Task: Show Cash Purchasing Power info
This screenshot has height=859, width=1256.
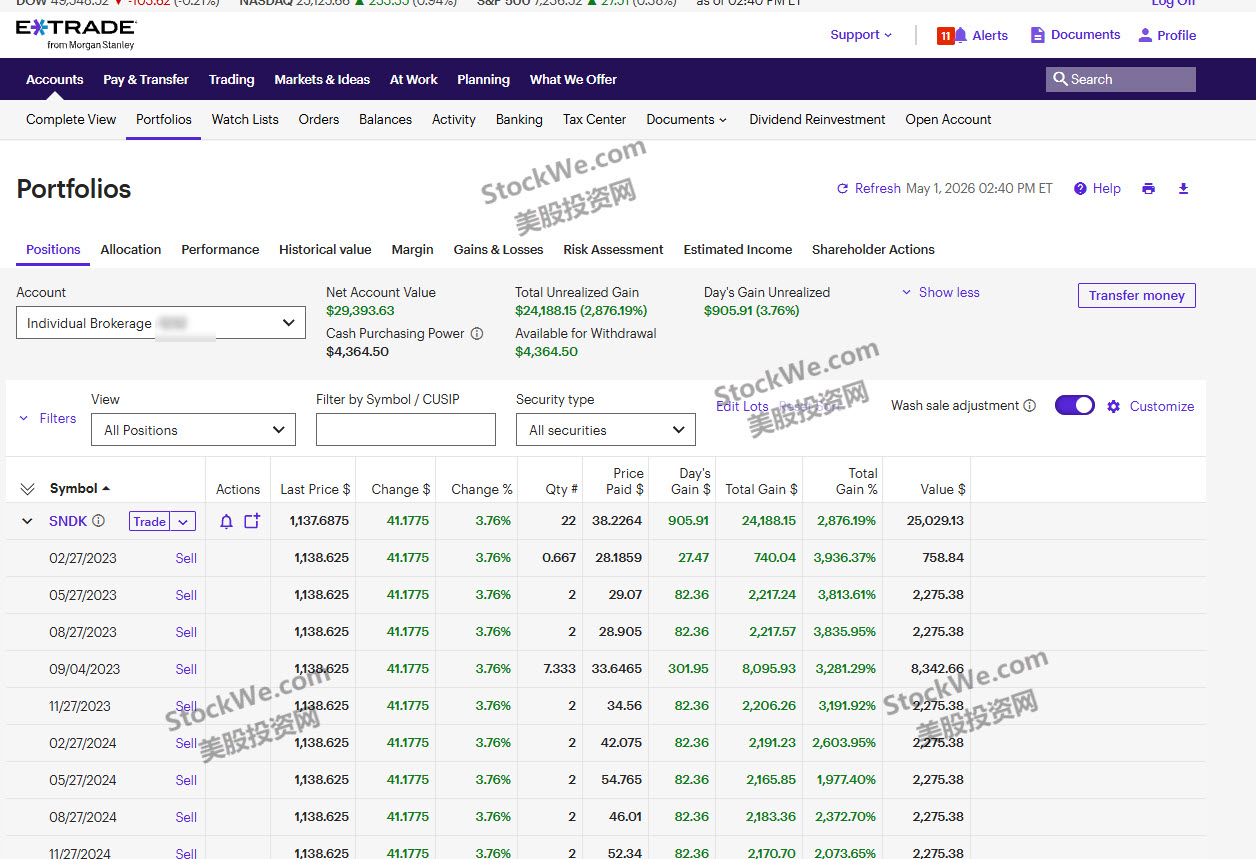Action: tap(477, 334)
